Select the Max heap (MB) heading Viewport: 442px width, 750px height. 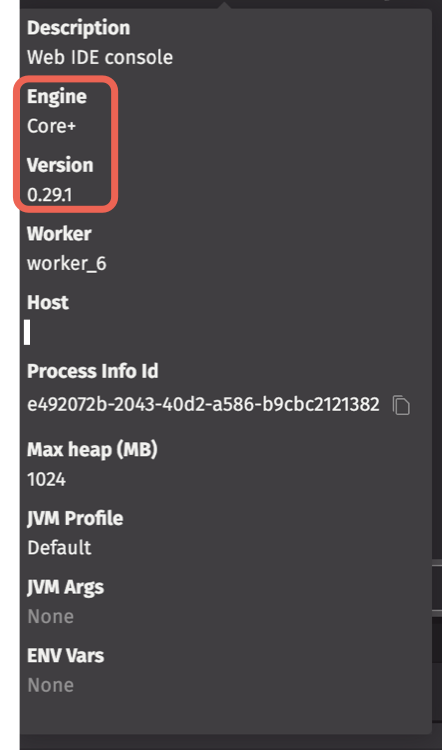coord(92,450)
